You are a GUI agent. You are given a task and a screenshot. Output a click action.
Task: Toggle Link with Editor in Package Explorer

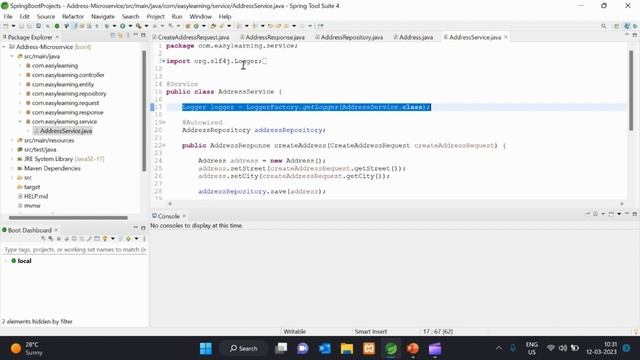pos(120,36)
